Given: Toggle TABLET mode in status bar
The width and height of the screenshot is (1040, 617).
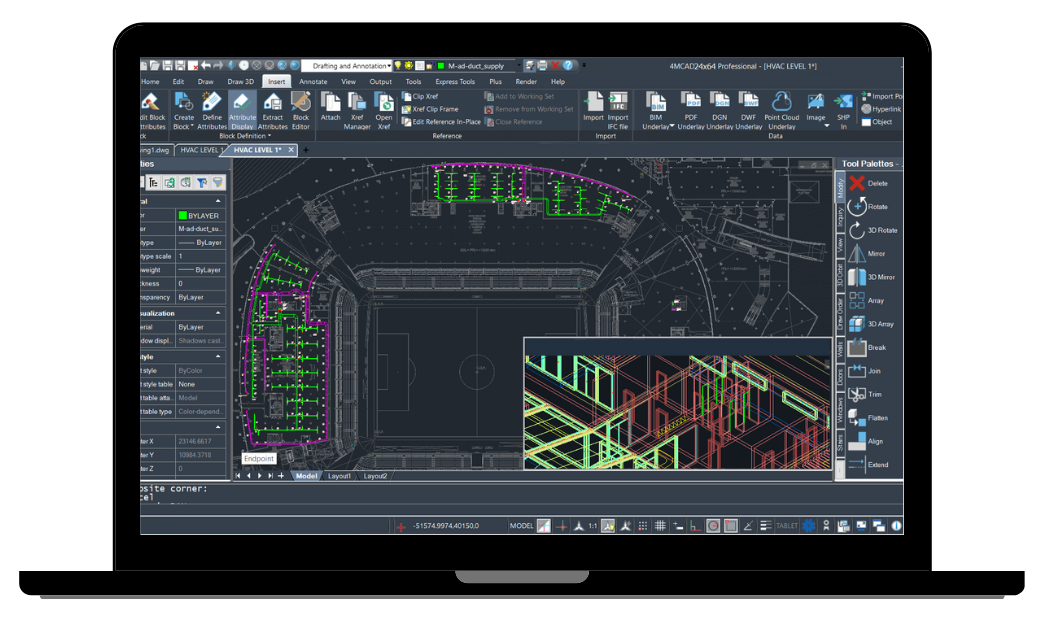Looking at the screenshot, I should 787,526.
